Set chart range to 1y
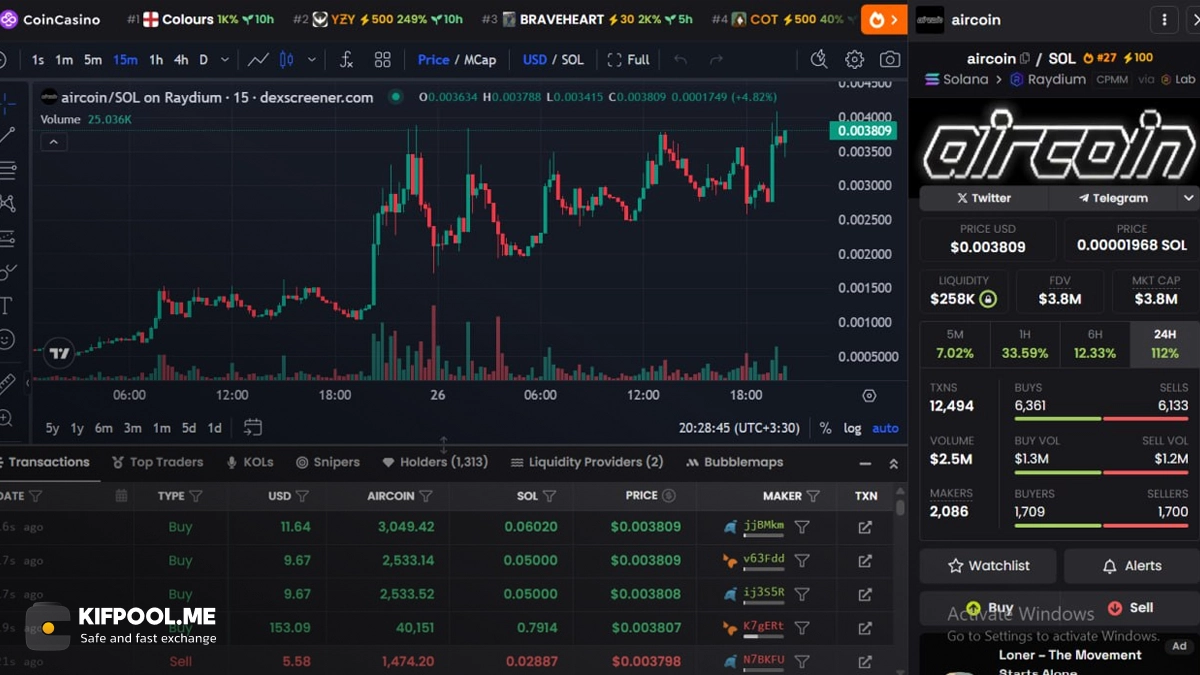 (x=77, y=428)
